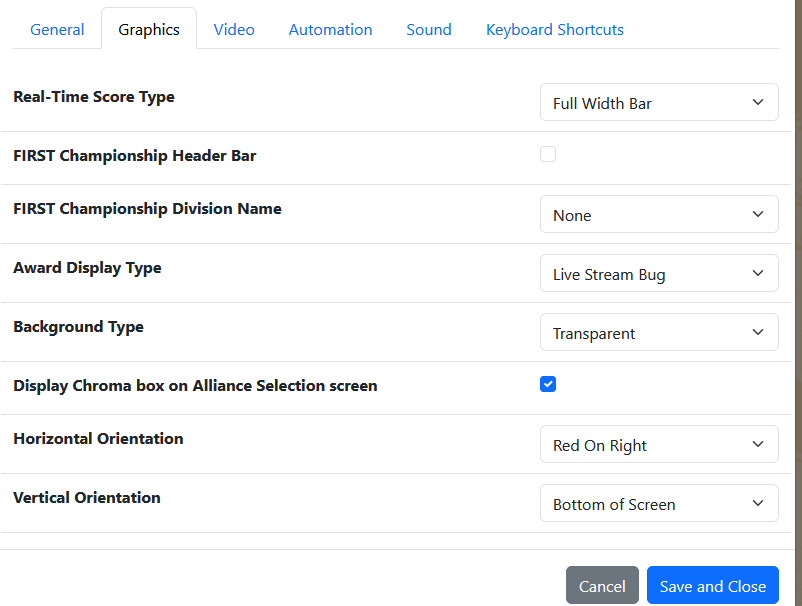Enable the FIRST Championship Header Bar checkbox
The height and width of the screenshot is (606, 802).
coord(548,154)
